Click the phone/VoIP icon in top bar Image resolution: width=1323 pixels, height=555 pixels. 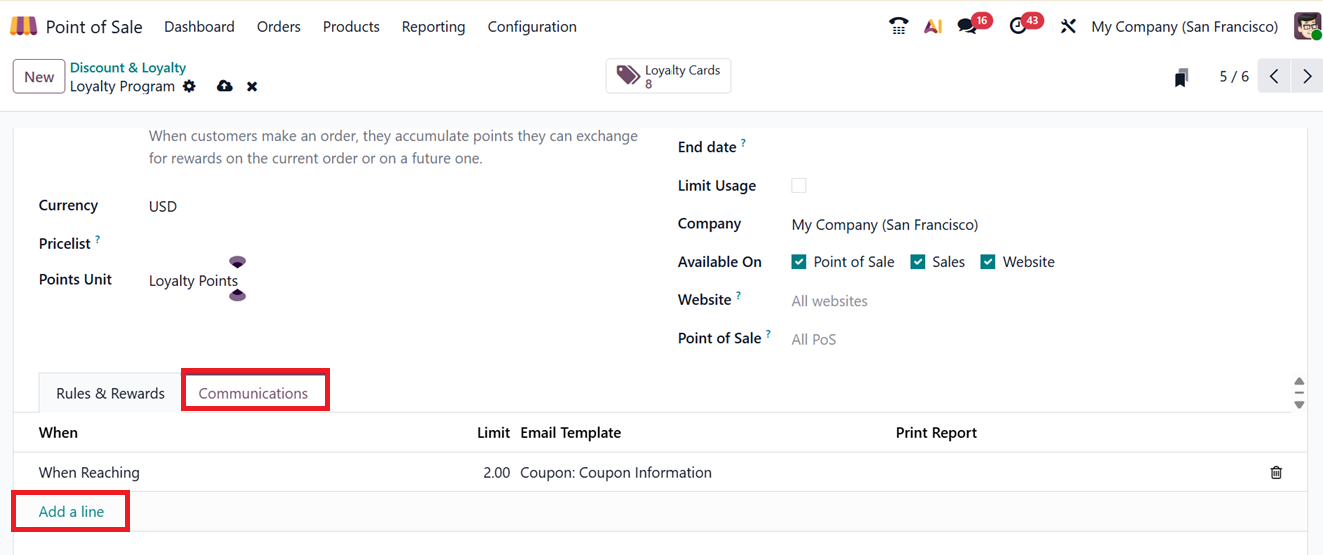898,27
